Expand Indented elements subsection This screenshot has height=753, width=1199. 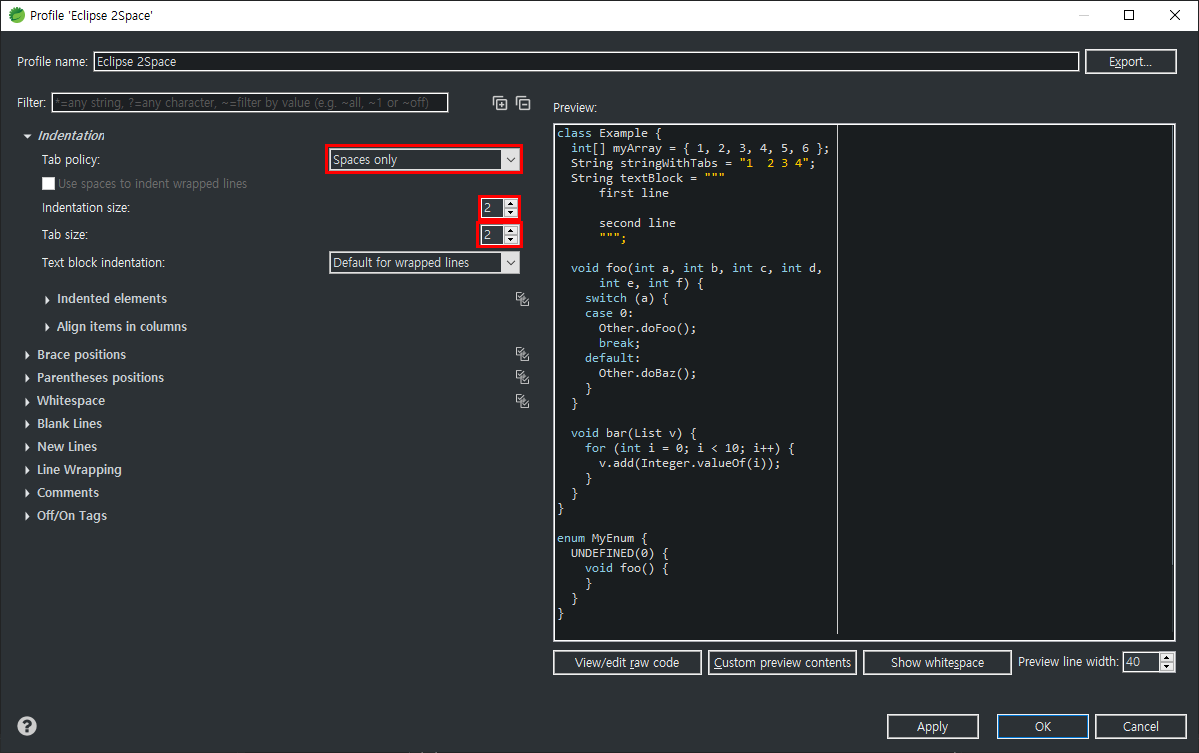[x=47, y=300]
